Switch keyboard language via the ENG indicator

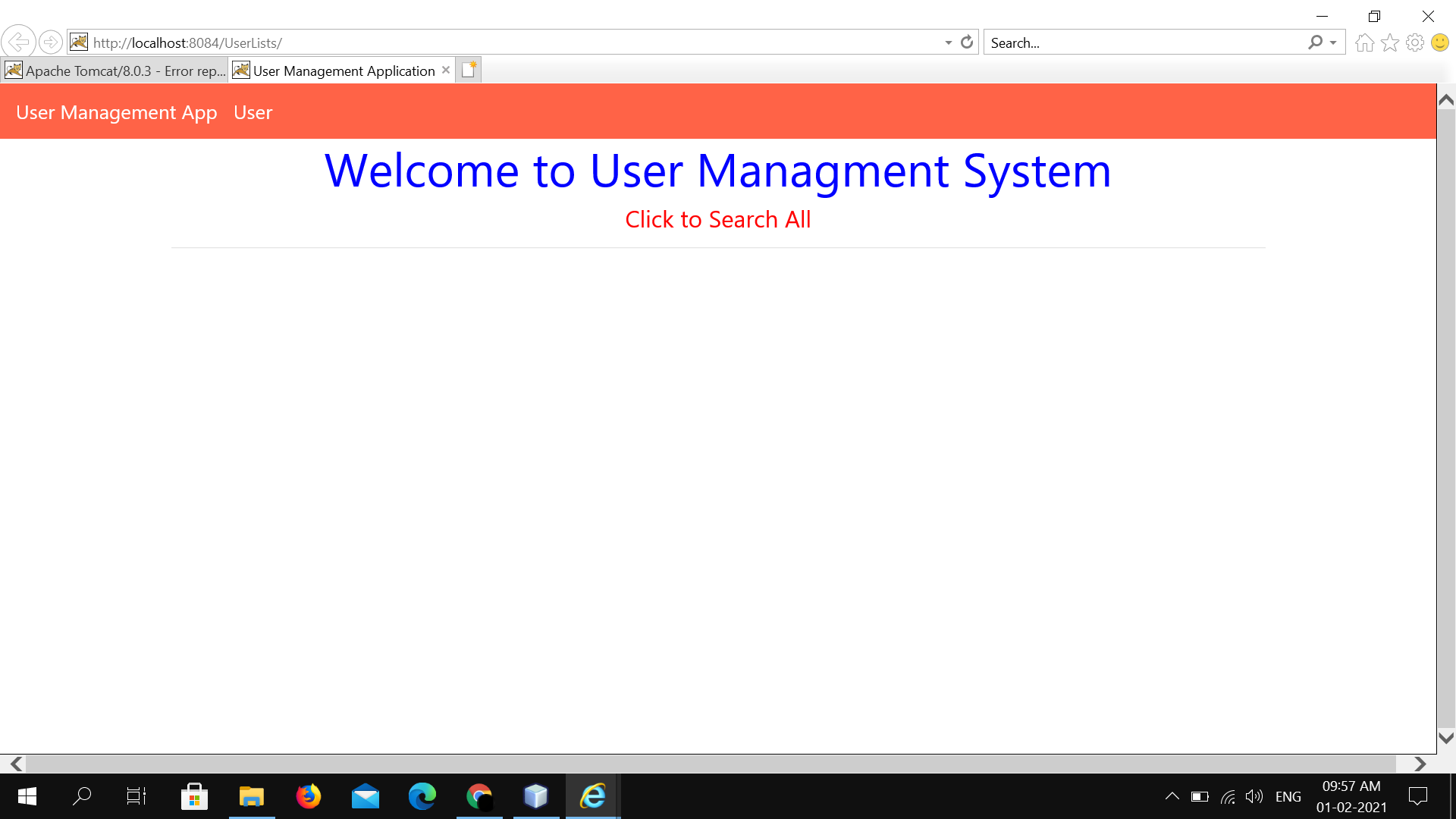pyautogui.click(x=1288, y=796)
